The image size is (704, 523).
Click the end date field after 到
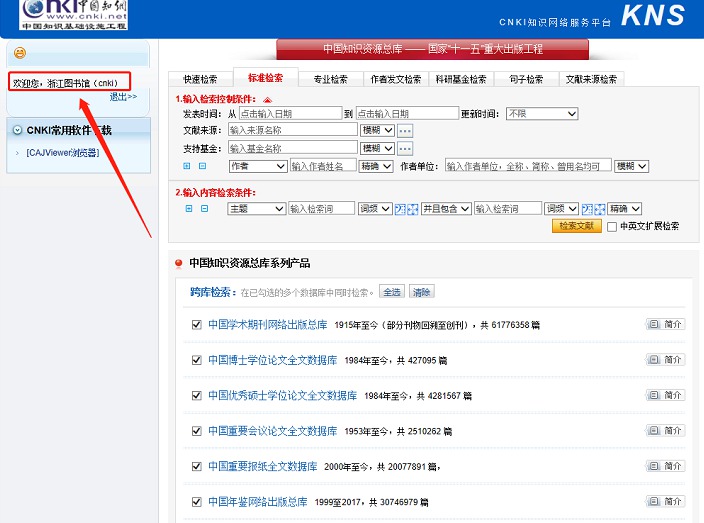[407, 114]
